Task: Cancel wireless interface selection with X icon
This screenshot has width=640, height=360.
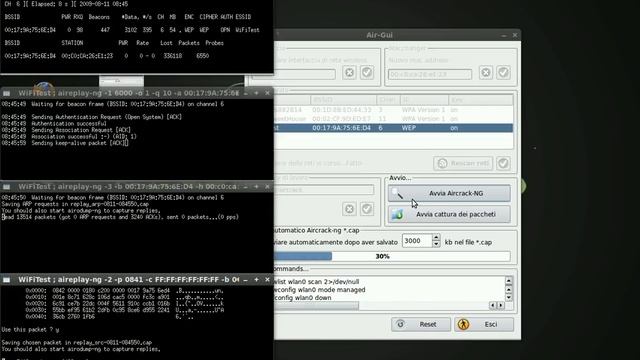Action: click(349, 73)
